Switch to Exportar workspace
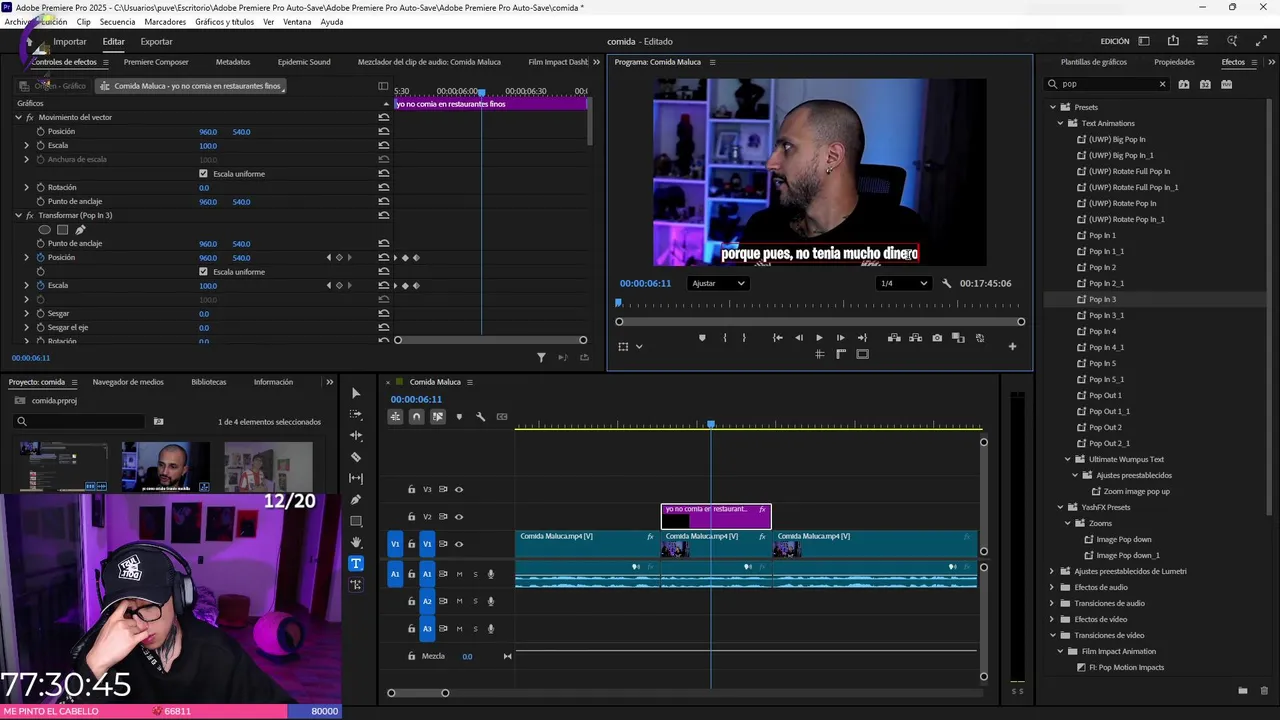The height and width of the screenshot is (720, 1280). 156,42
